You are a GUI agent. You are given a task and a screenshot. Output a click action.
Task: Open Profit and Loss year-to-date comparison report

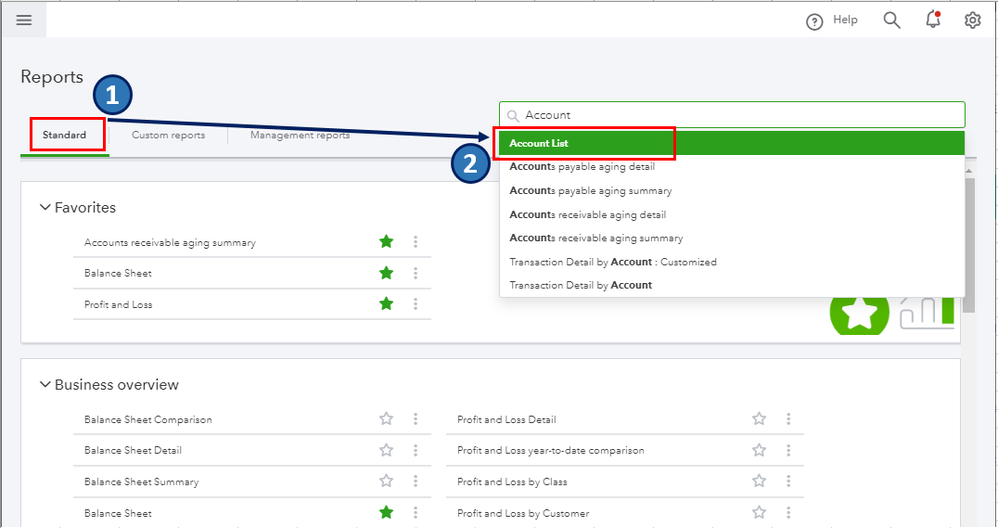coord(550,450)
